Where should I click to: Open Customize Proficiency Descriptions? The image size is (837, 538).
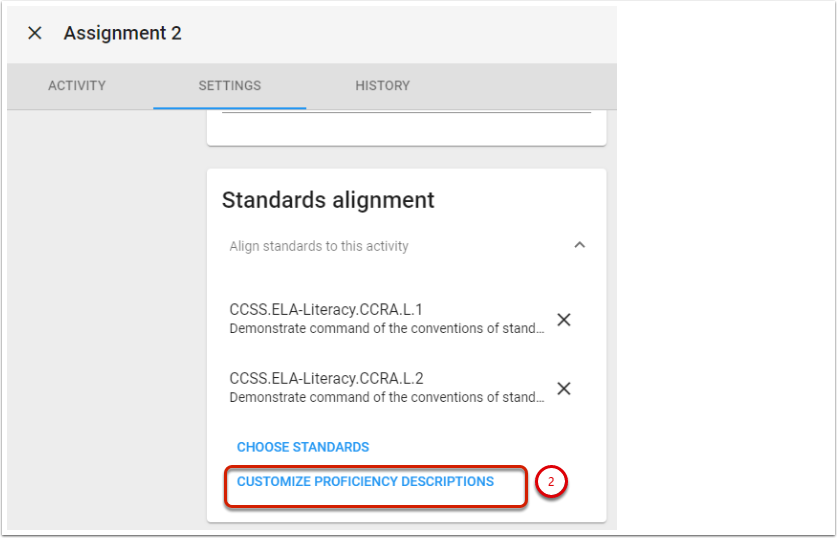365,482
